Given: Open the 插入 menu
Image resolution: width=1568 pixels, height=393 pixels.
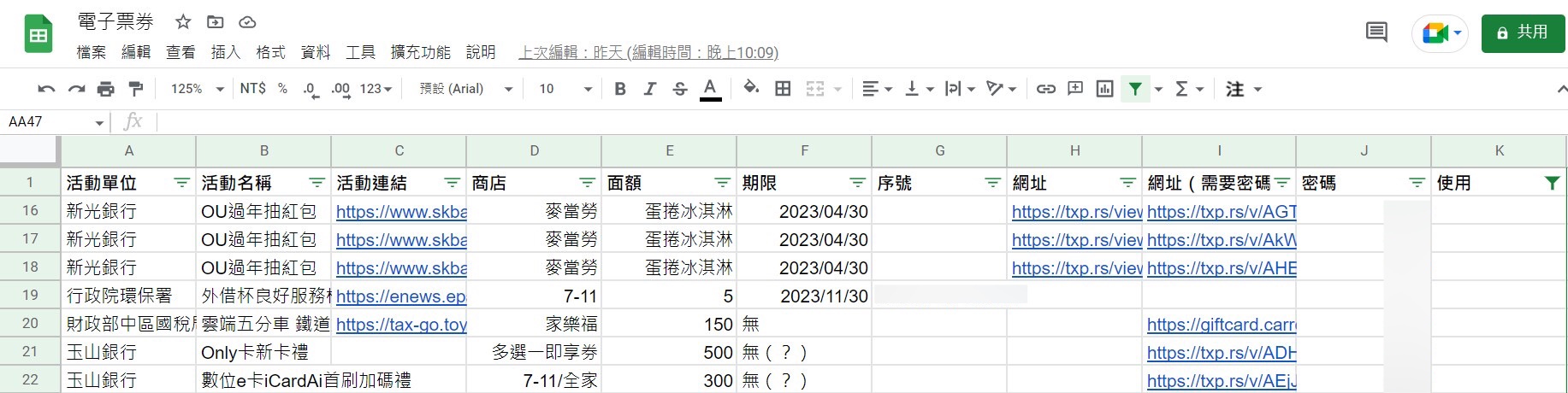Looking at the screenshot, I should tap(225, 52).
